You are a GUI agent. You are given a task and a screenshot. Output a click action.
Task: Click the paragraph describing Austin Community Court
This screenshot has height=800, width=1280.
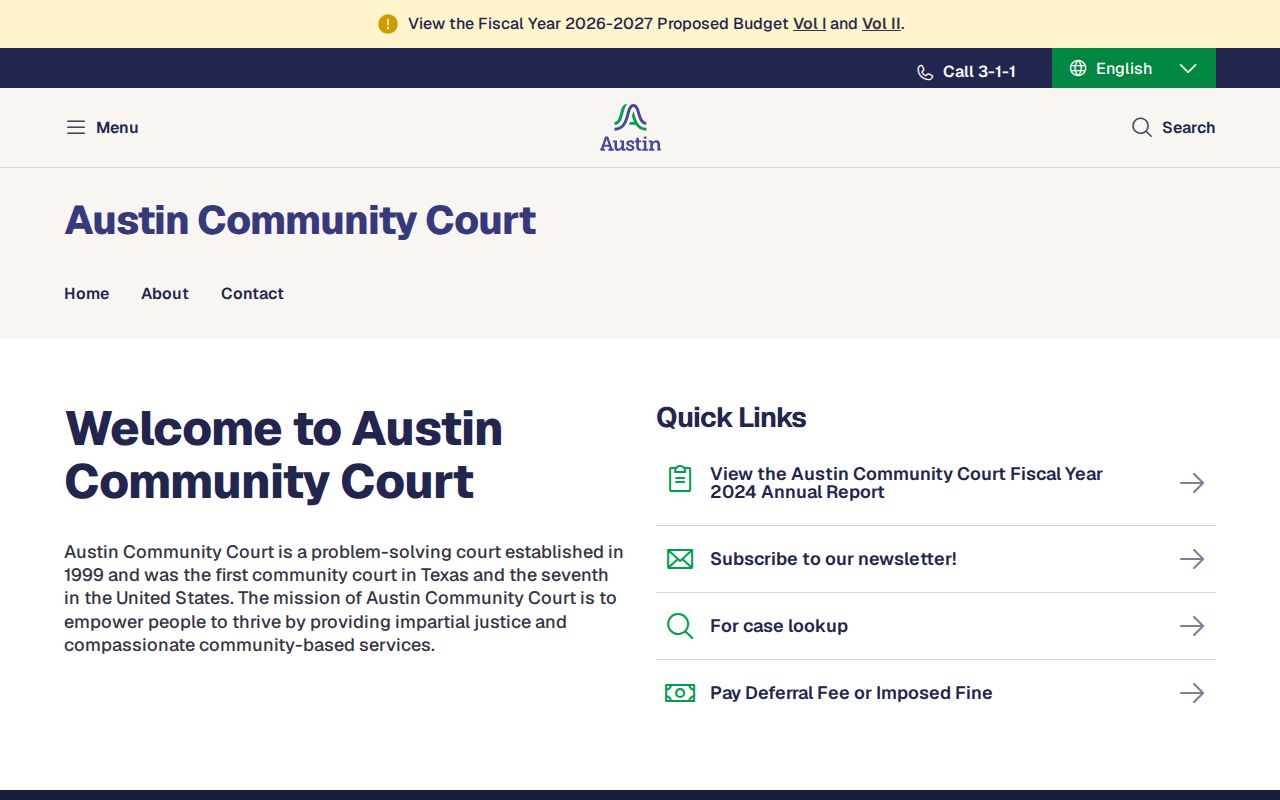(344, 598)
